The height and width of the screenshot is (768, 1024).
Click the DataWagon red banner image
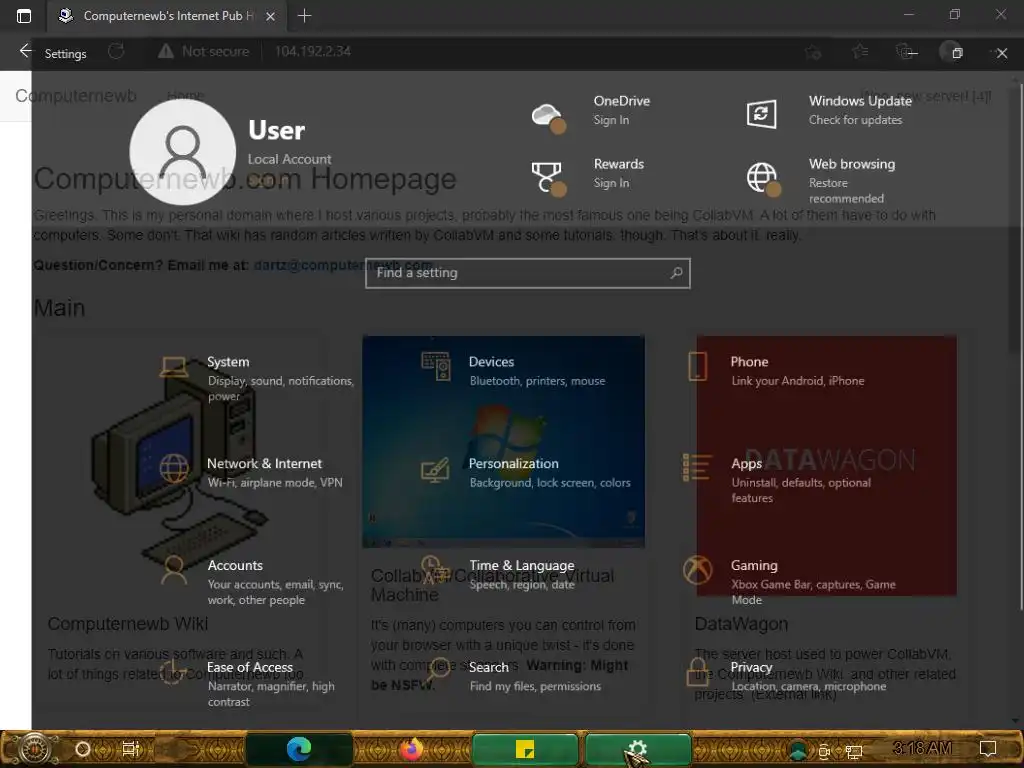(x=826, y=465)
